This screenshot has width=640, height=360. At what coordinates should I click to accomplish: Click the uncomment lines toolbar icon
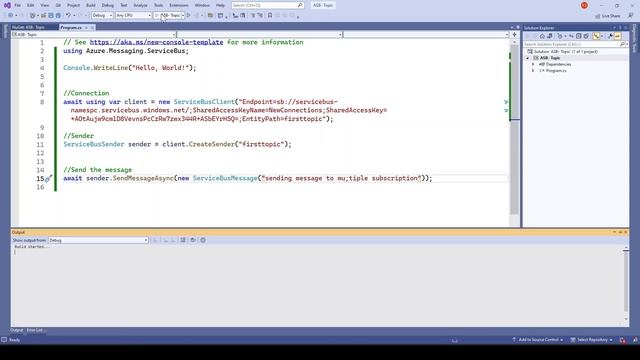coord(260,15)
